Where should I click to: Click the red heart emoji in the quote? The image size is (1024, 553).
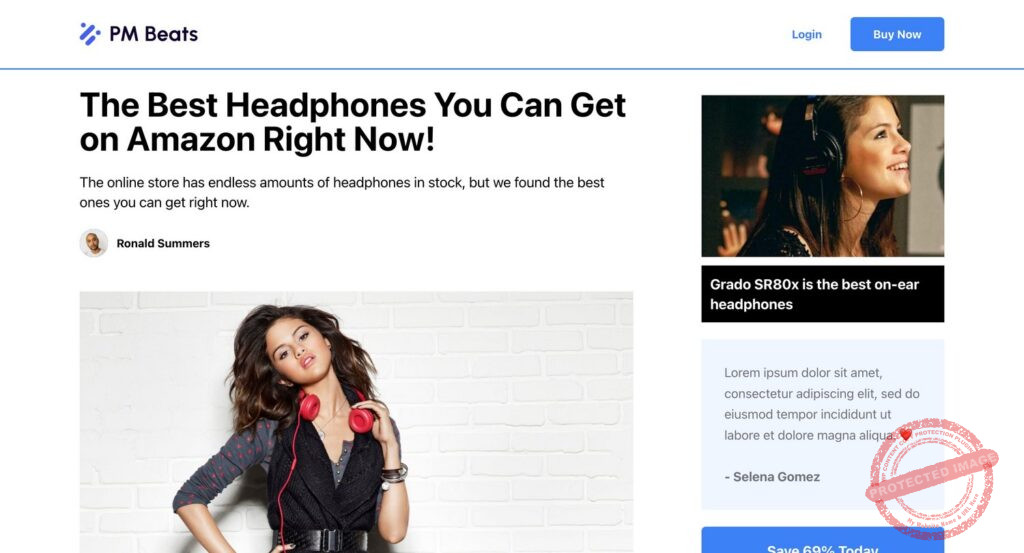[905, 434]
